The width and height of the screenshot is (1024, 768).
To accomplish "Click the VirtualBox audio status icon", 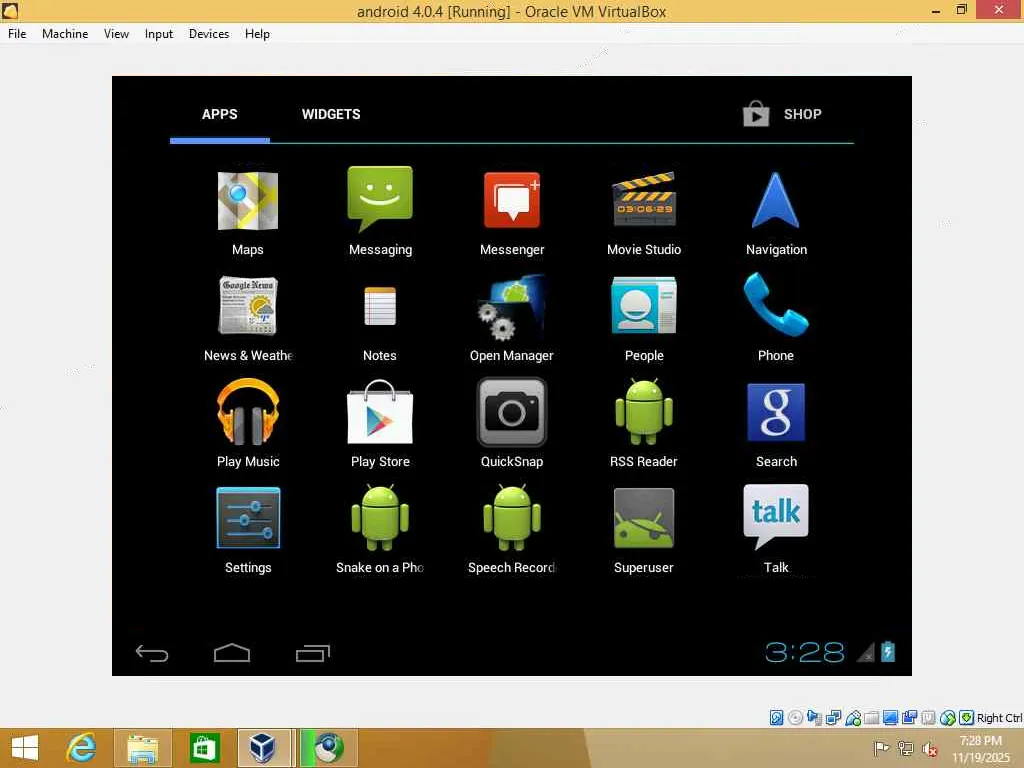I will click(x=814, y=718).
